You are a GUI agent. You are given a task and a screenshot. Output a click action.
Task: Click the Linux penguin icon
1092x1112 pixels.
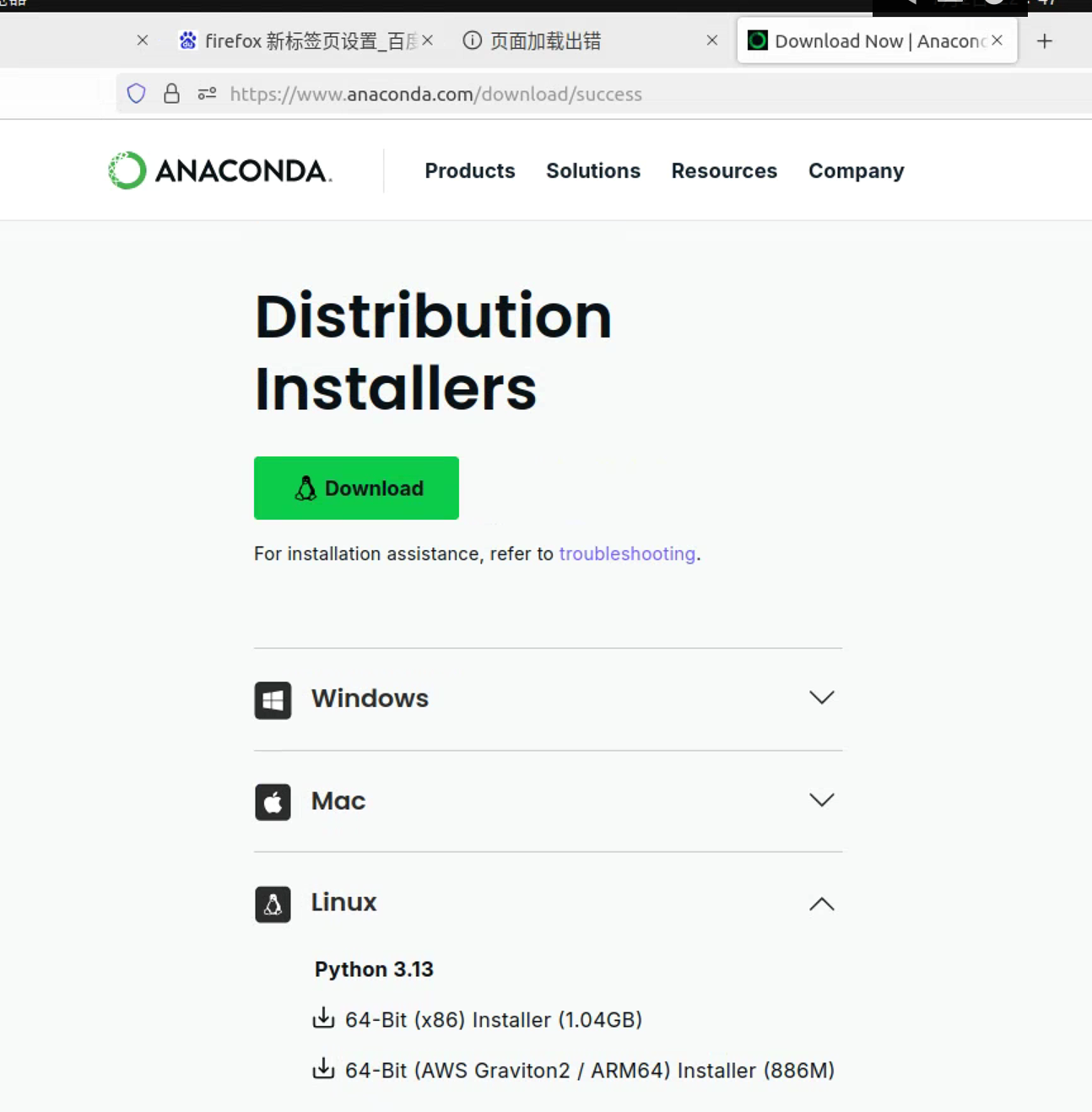[273, 904]
